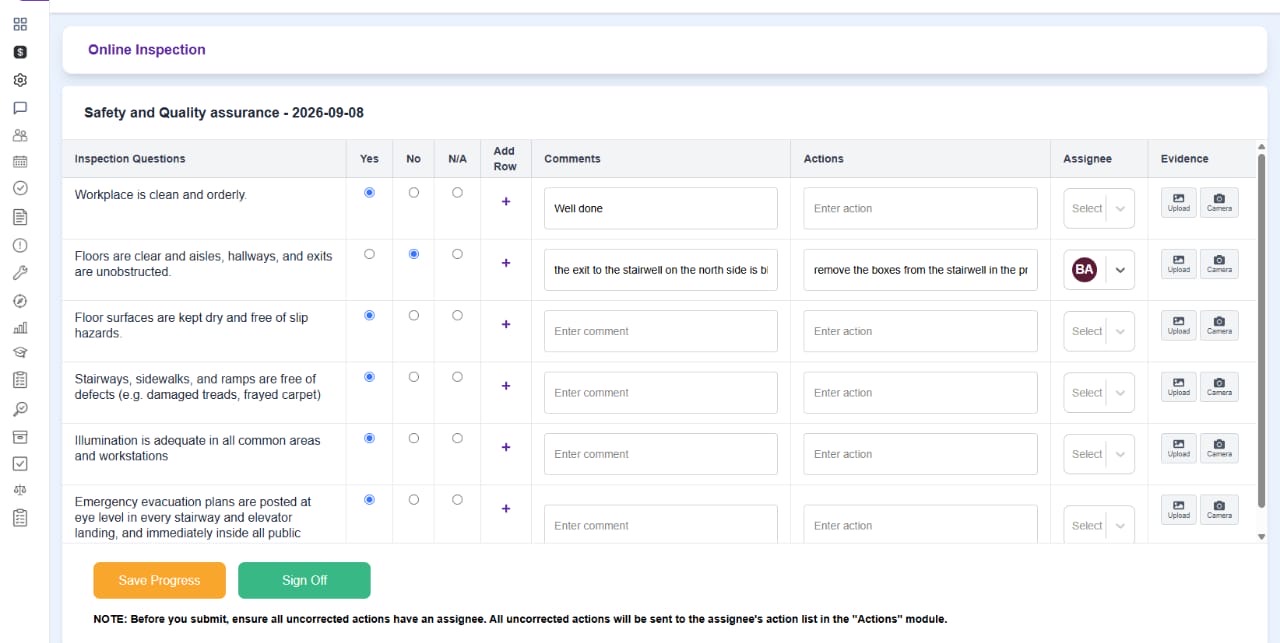Viewport: 1280px width, 643px height.
Task: Add a row for 'Floors are clear' question
Action: click(x=506, y=263)
